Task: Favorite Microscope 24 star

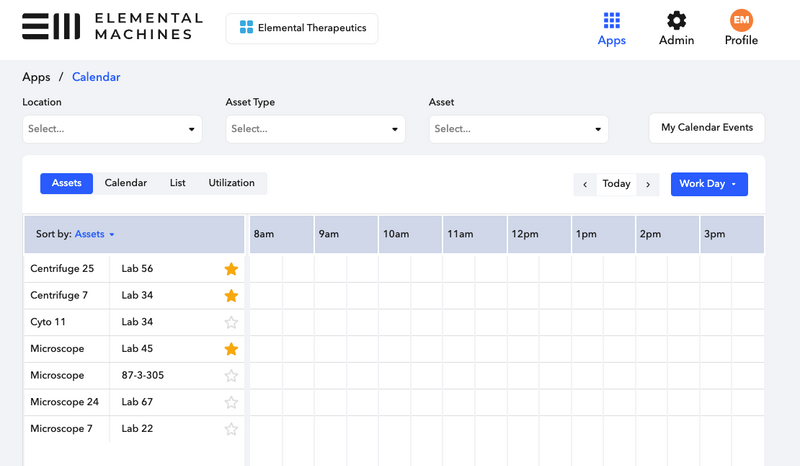Action: (x=231, y=402)
